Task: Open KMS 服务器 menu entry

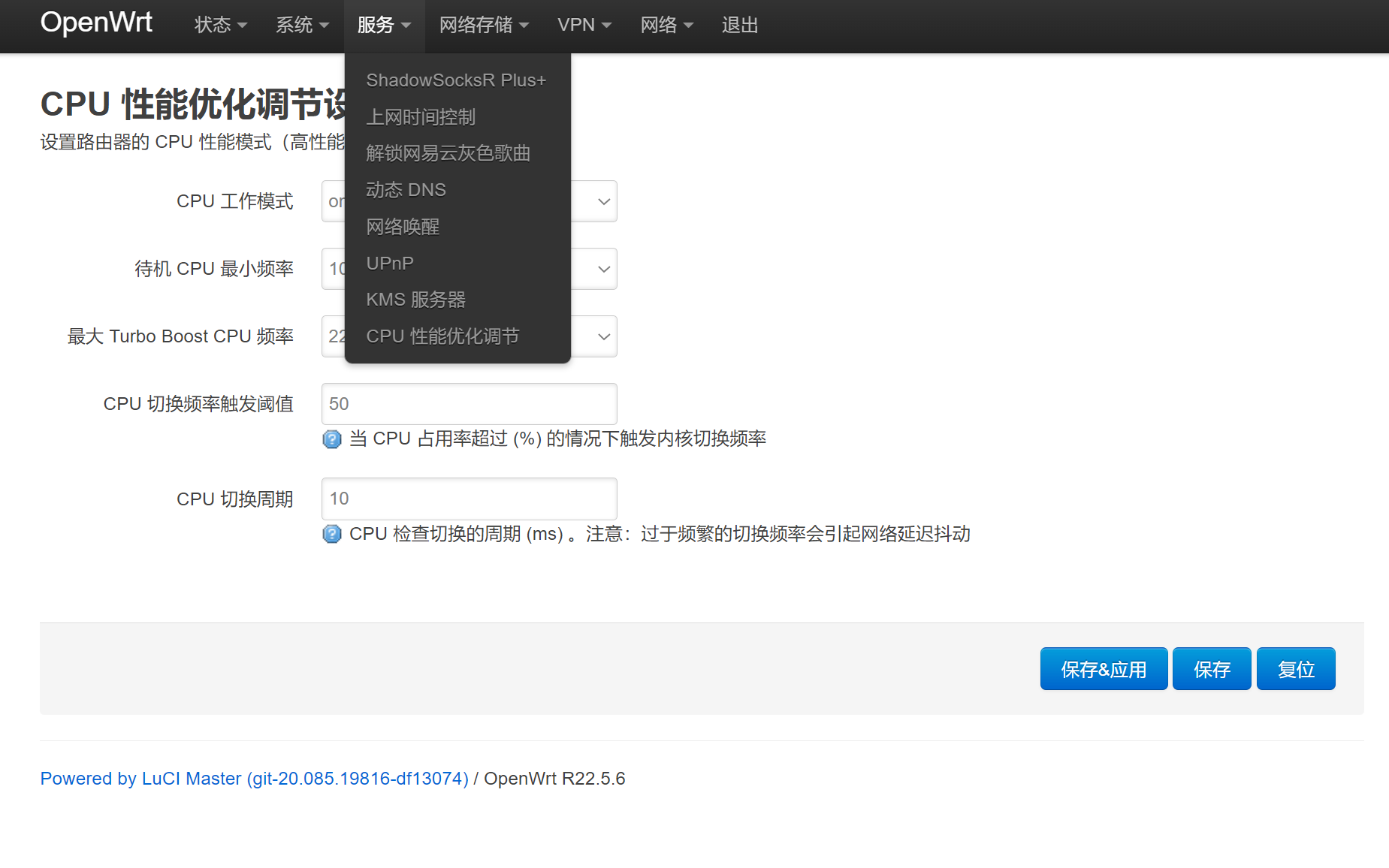Action: 415,300
